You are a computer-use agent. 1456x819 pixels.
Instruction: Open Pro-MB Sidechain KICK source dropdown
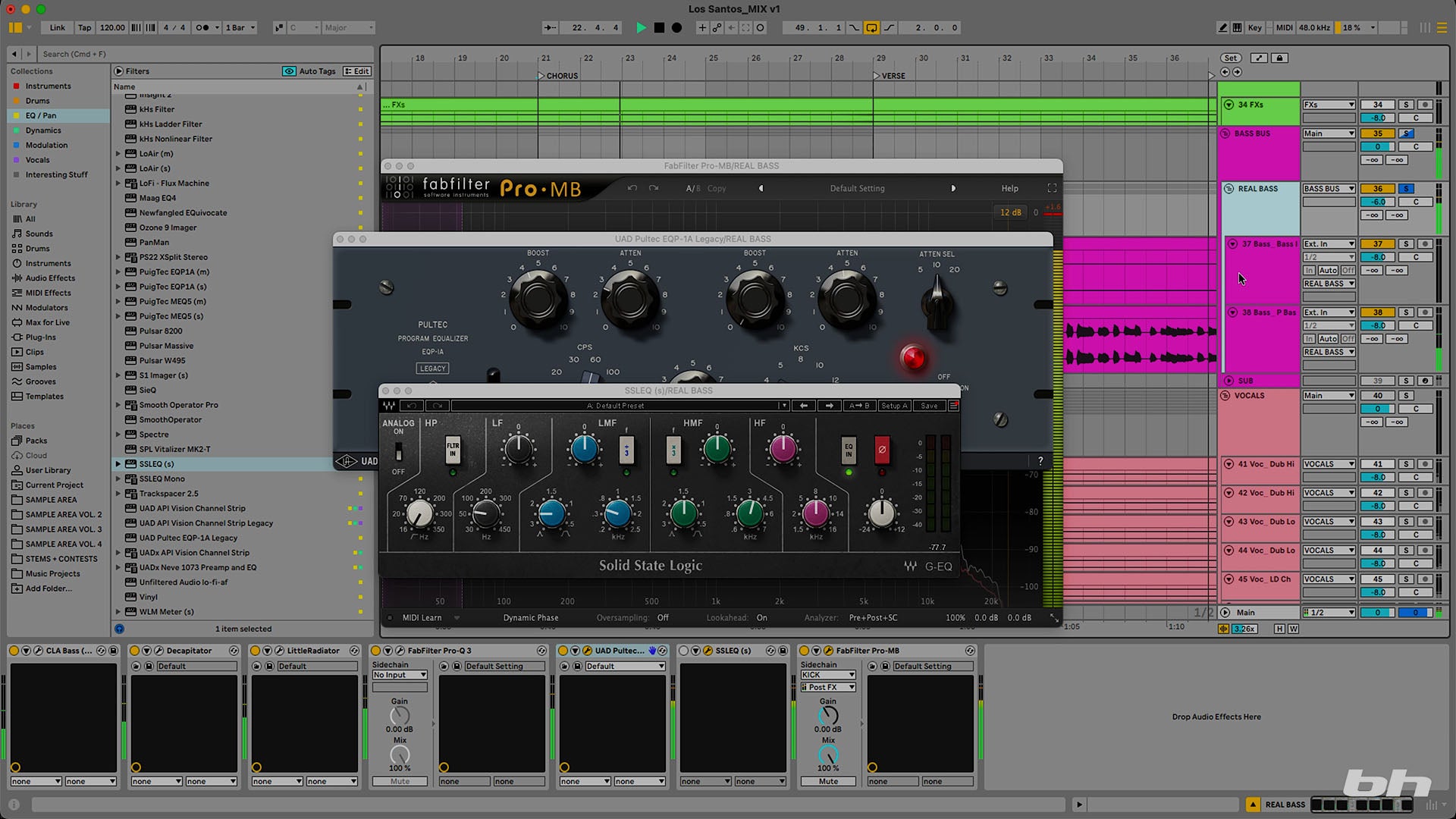(827, 675)
